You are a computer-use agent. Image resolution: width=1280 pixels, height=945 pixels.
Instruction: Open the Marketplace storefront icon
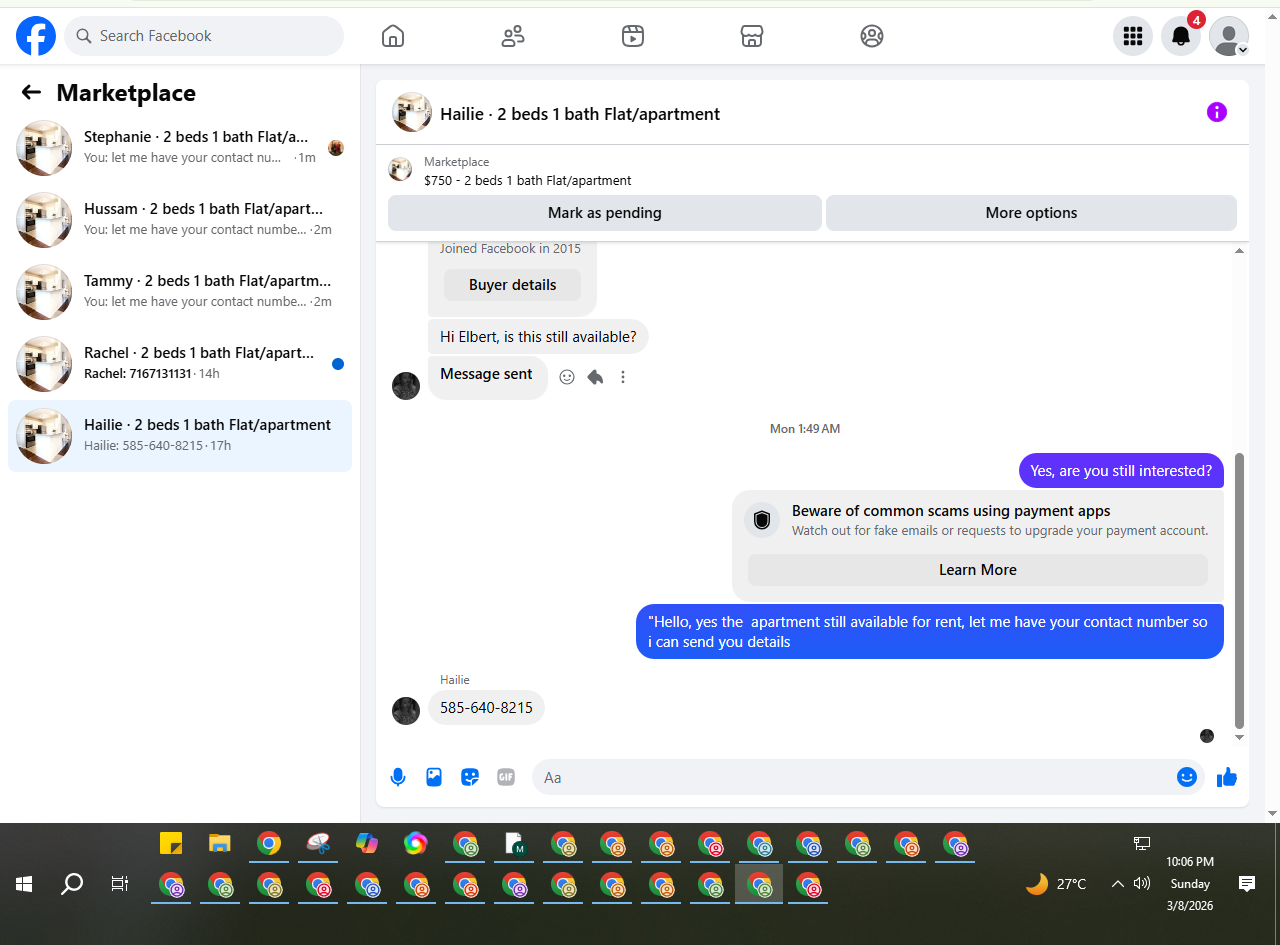(752, 36)
